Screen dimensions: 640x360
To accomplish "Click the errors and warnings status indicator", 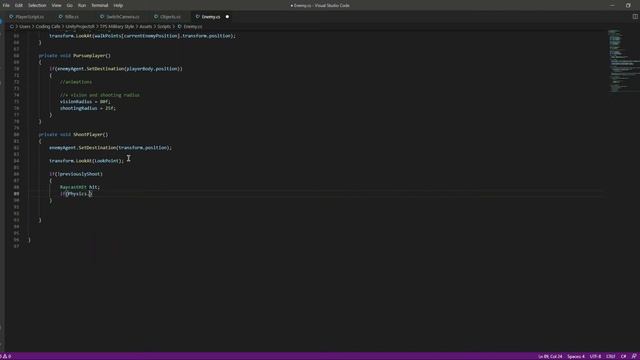I will 6,356.
